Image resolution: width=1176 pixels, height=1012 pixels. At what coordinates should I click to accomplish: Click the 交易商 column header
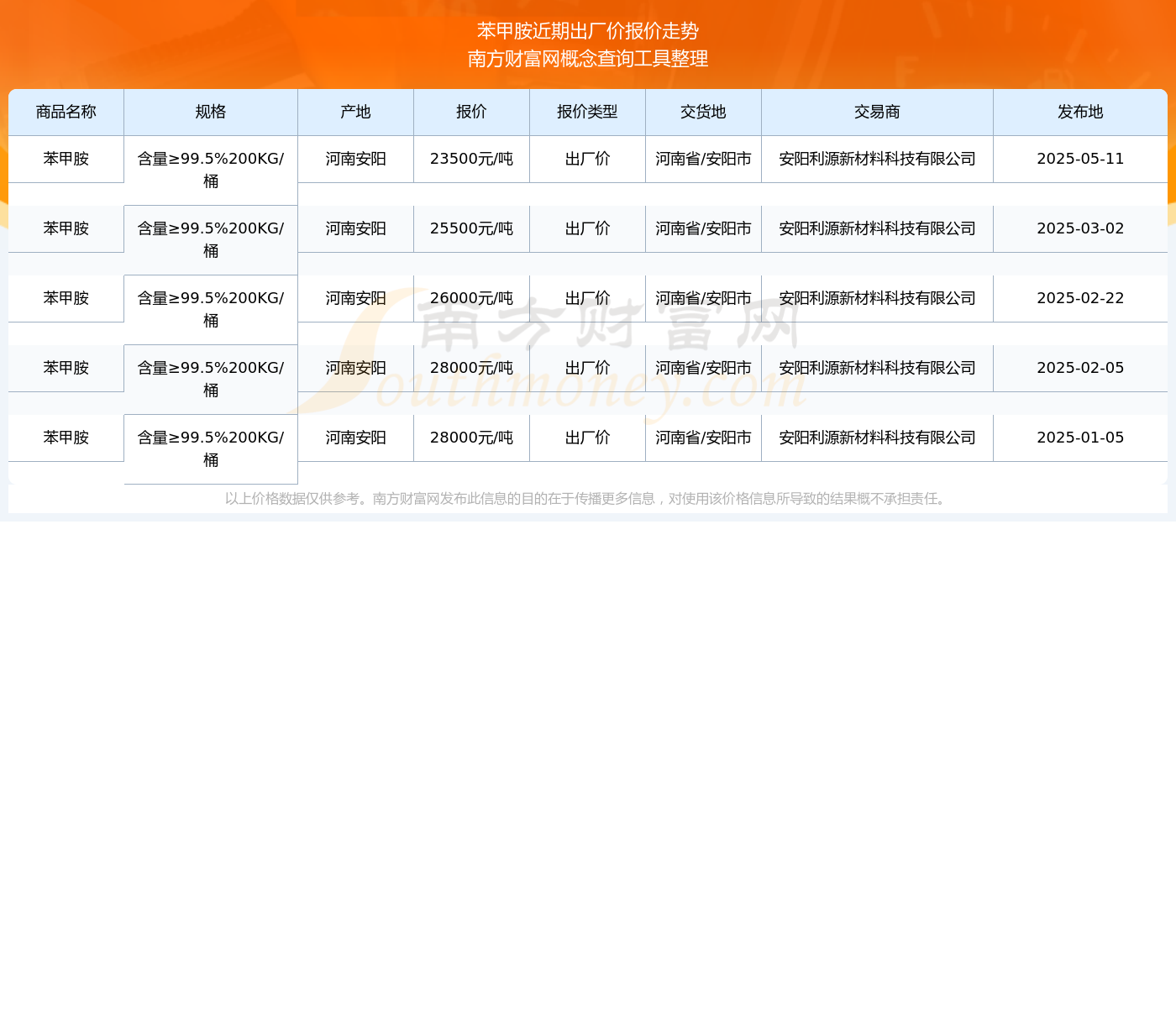877,112
